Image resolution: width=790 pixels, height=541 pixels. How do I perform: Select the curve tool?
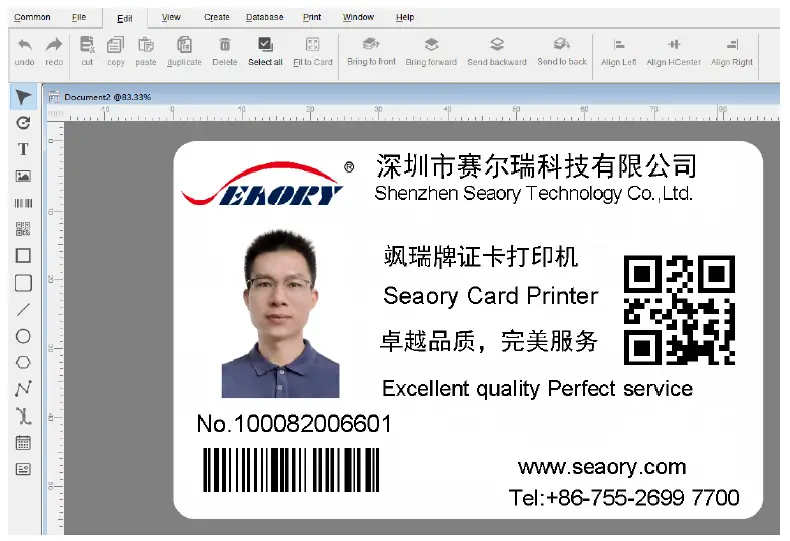click(x=23, y=416)
